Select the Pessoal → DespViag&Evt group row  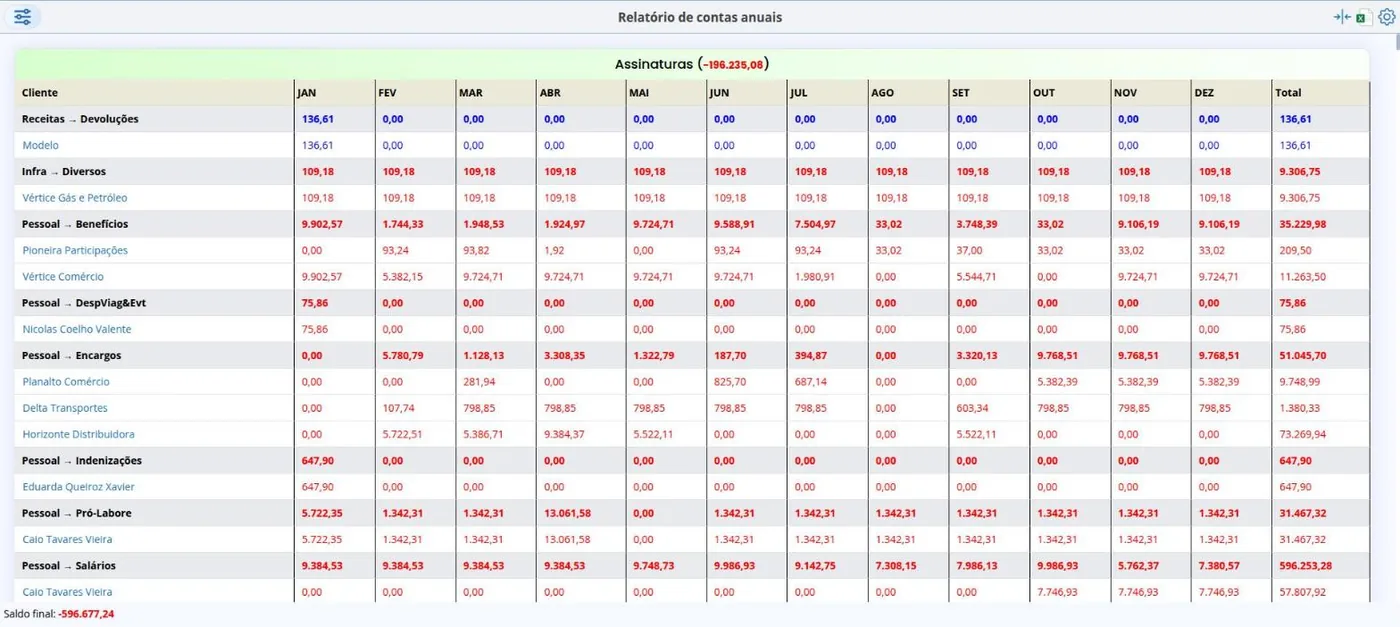(692, 303)
